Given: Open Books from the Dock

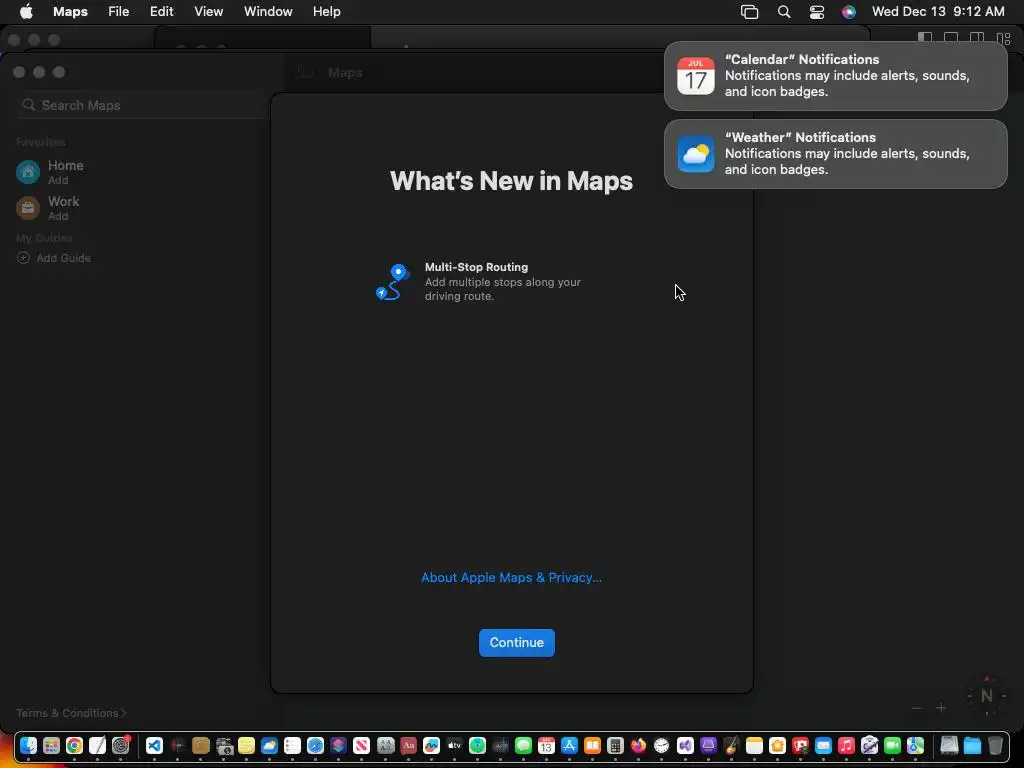Looking at the screenshot, I should pyautogui.click(x=592, y=745).
